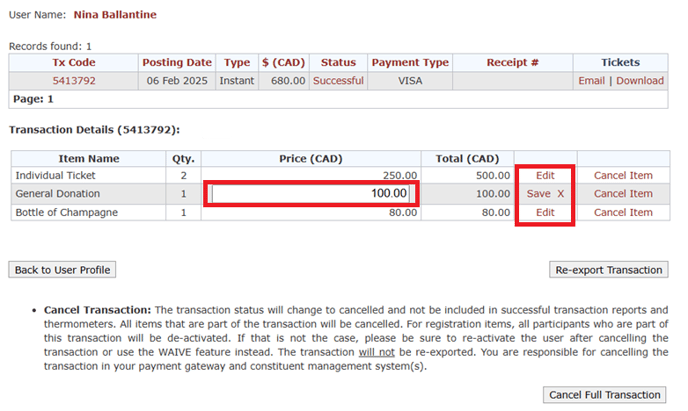Sort by the Payment Type column header

[x=410, y=62]
